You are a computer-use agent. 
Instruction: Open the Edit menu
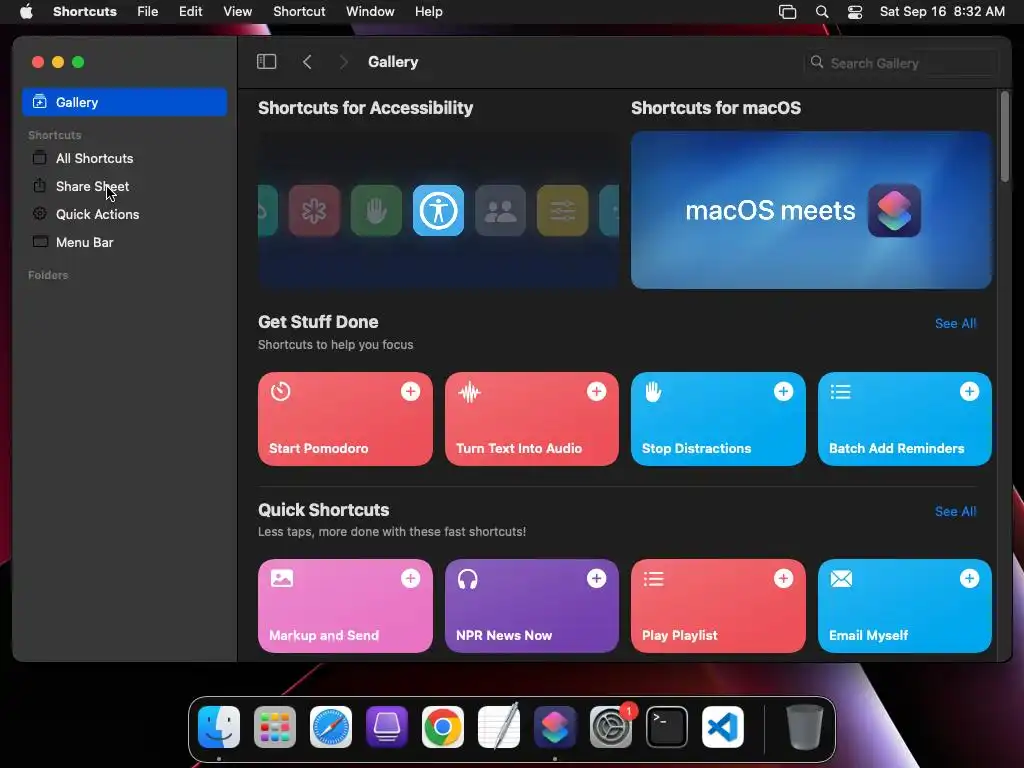tap(191, 12)
